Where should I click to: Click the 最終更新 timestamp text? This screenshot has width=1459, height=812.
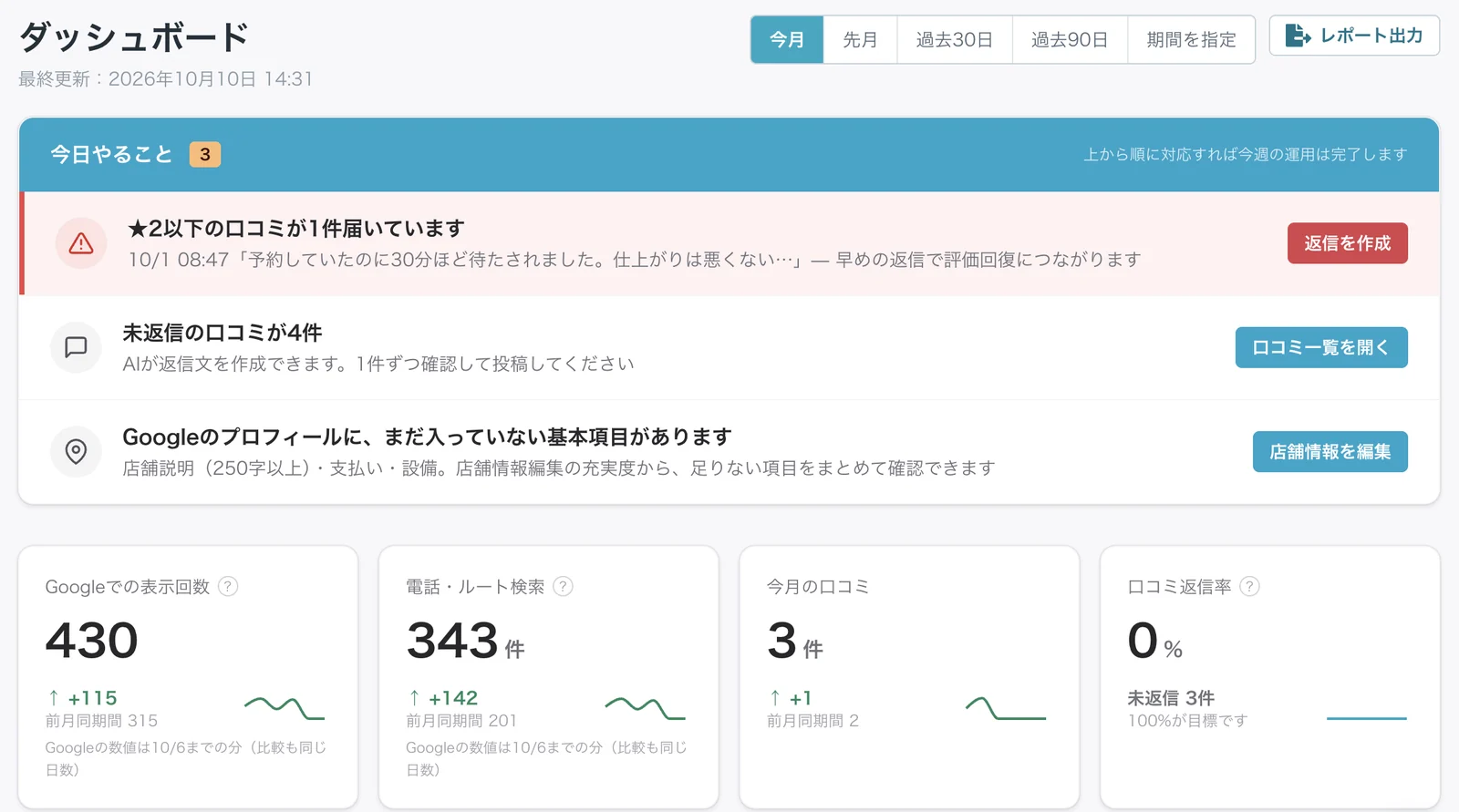[x=166, y=79]
